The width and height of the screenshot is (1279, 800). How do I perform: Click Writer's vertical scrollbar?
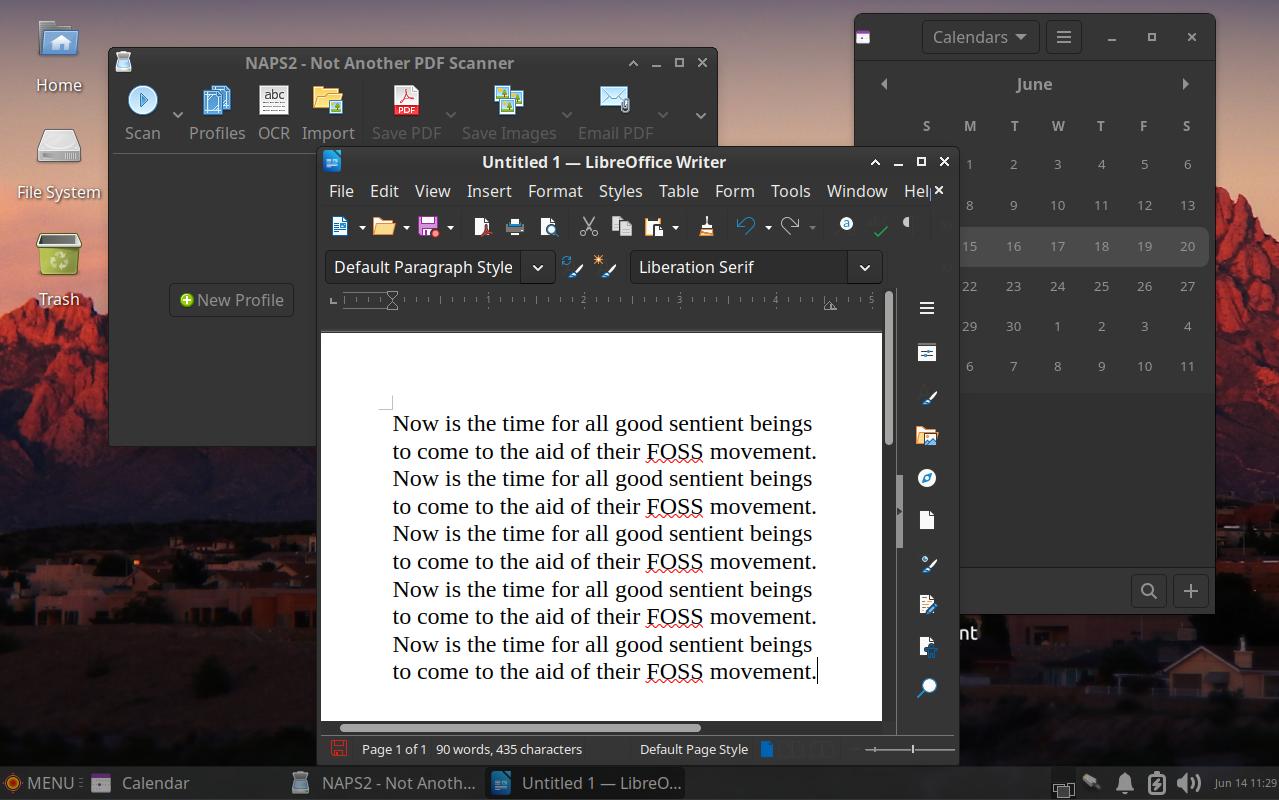[889, 370]
